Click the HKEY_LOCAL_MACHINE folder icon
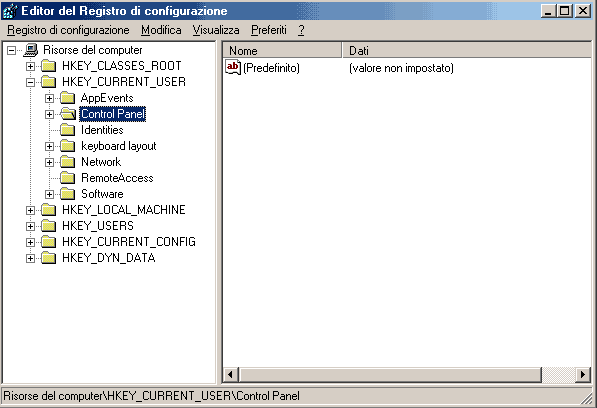Image resolution: width=597 pixels, height=408 pixels. [x=49, y=210]
